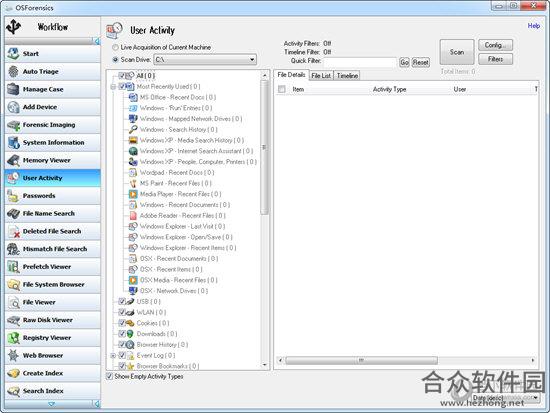Click the results horizontal scrollbar thumb
Screen dimensions: 550x413
(361, 360)
